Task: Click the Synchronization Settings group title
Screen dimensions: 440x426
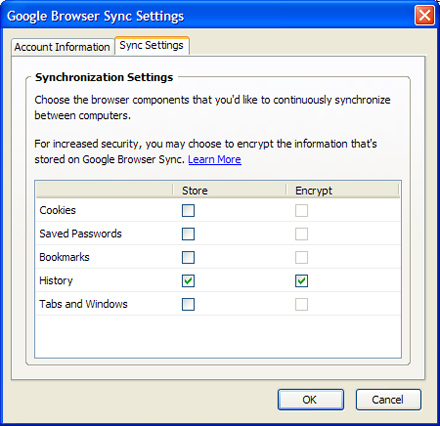Action: click(104, 77)
